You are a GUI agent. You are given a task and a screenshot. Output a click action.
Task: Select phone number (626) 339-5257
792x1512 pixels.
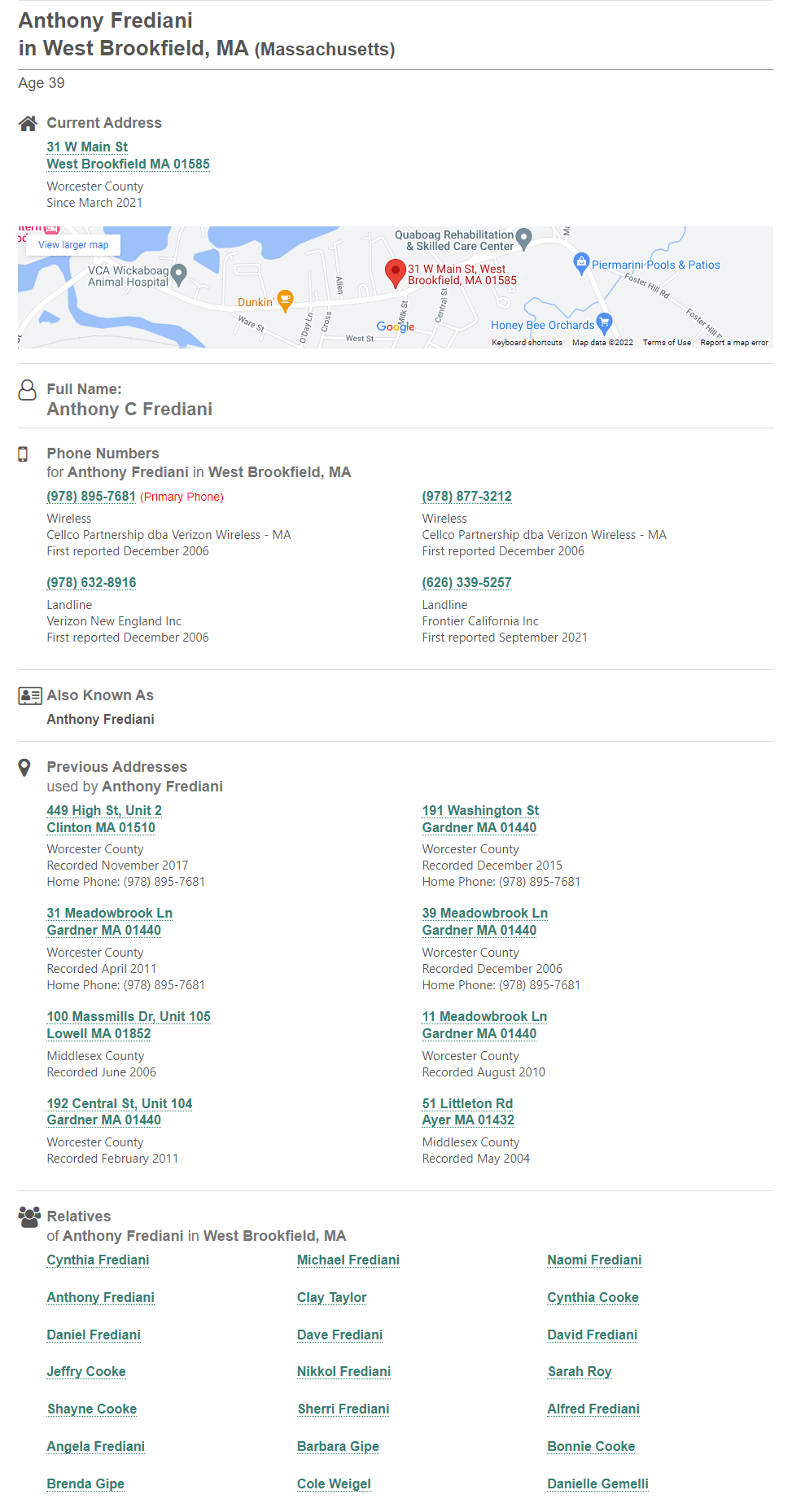[466, 583]
